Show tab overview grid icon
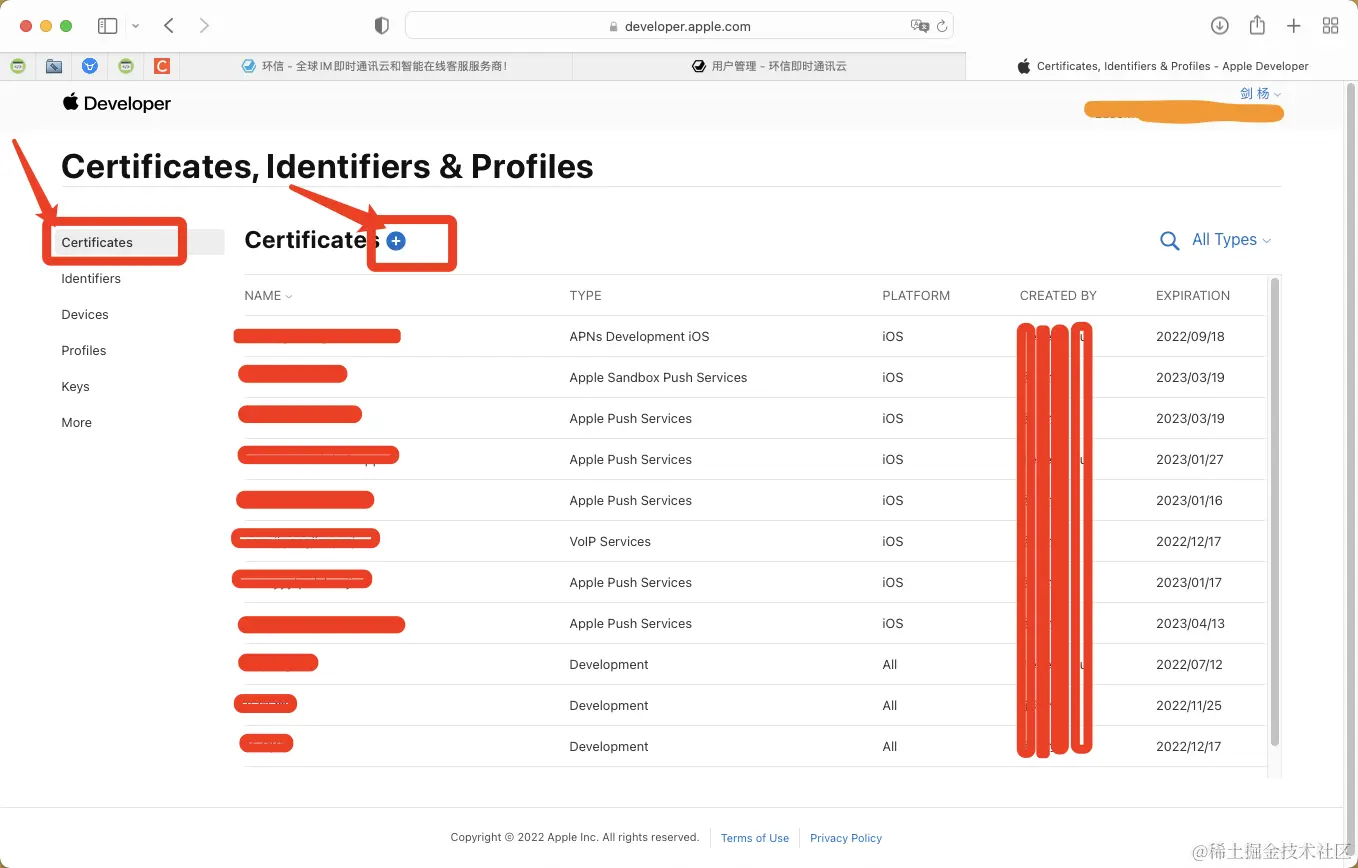Image resolution: width=1358 pixels, height=868 pixels. coord(1330,26)
